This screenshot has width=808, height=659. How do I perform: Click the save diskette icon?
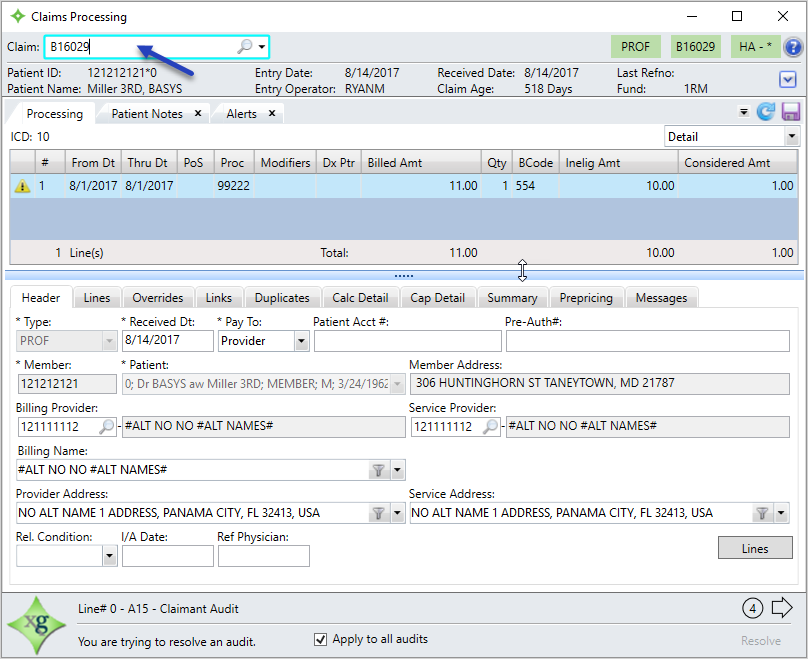tap(790, 111)
